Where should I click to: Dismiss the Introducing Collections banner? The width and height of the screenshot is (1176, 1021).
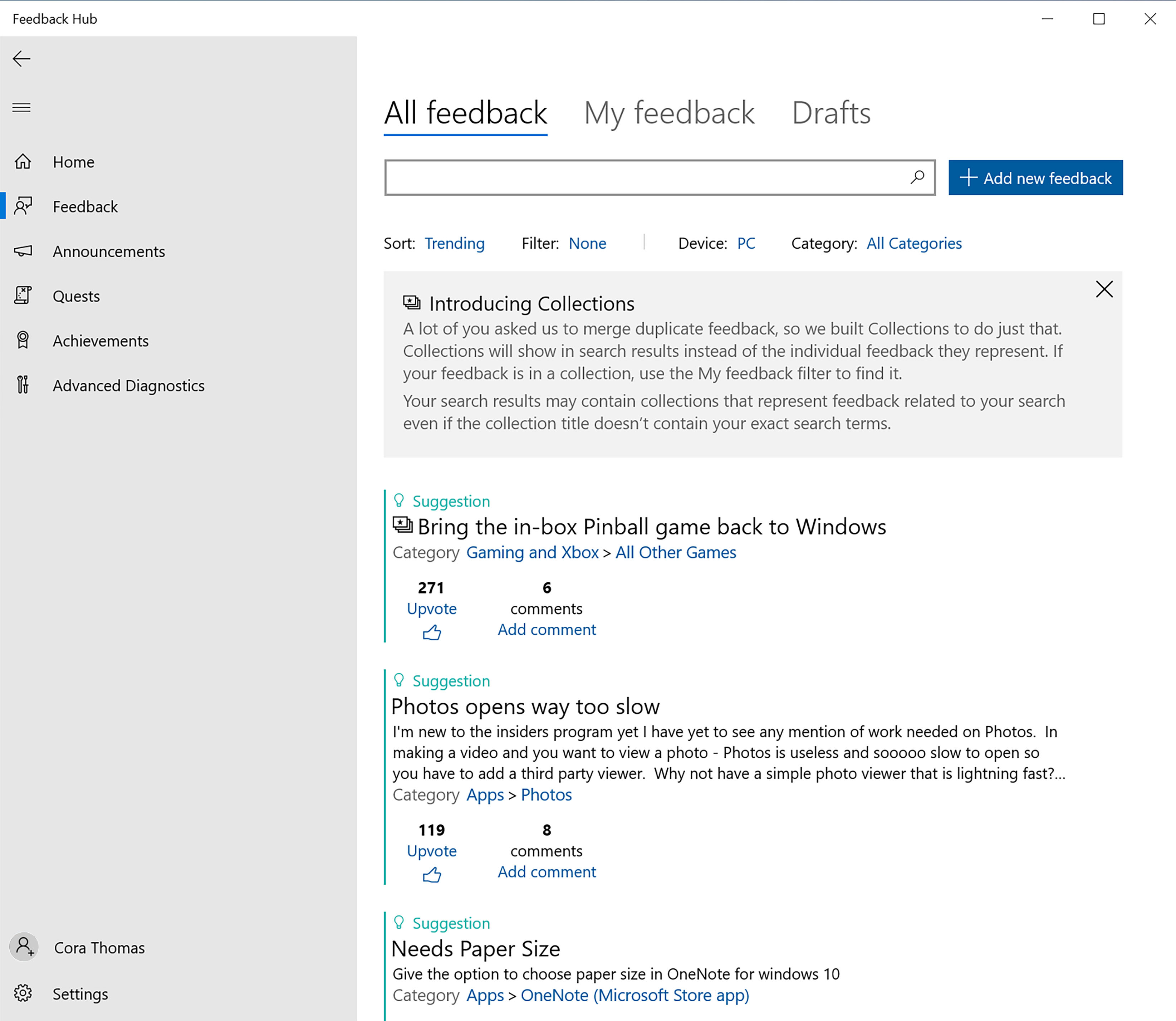click(1104, 289)
